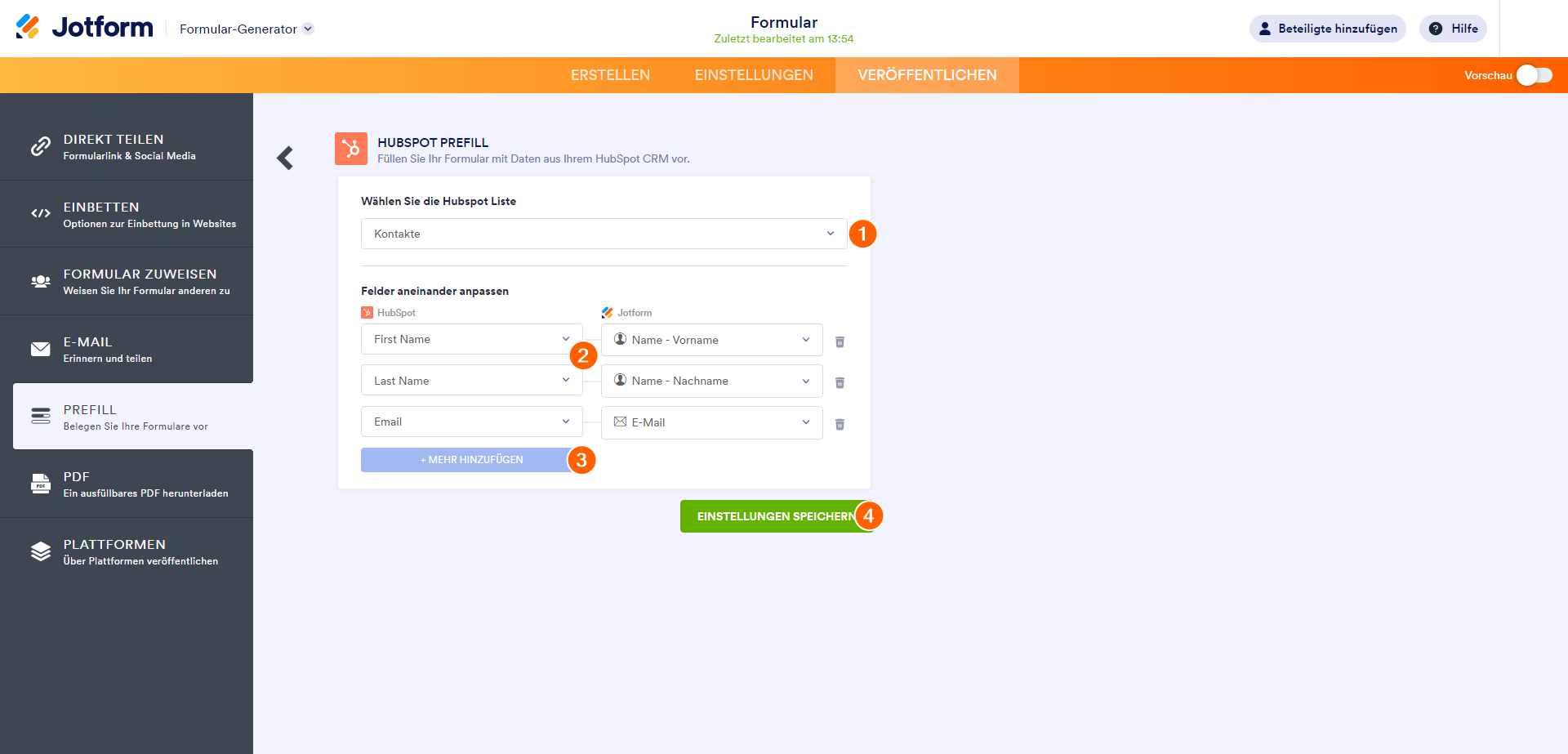Expand the Kontakte HubSpot list dropdown
Viewport: 1568px width, 754px height.
tap(604, 234)
